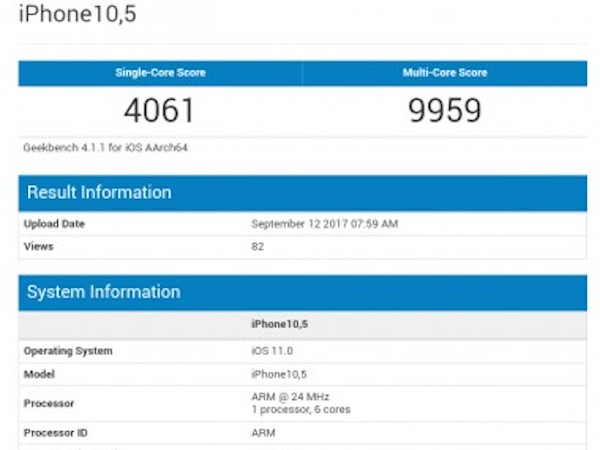Select the Multi-Core Score header
600x450 pixels.
pyautogui.click(x=445, y=73)
